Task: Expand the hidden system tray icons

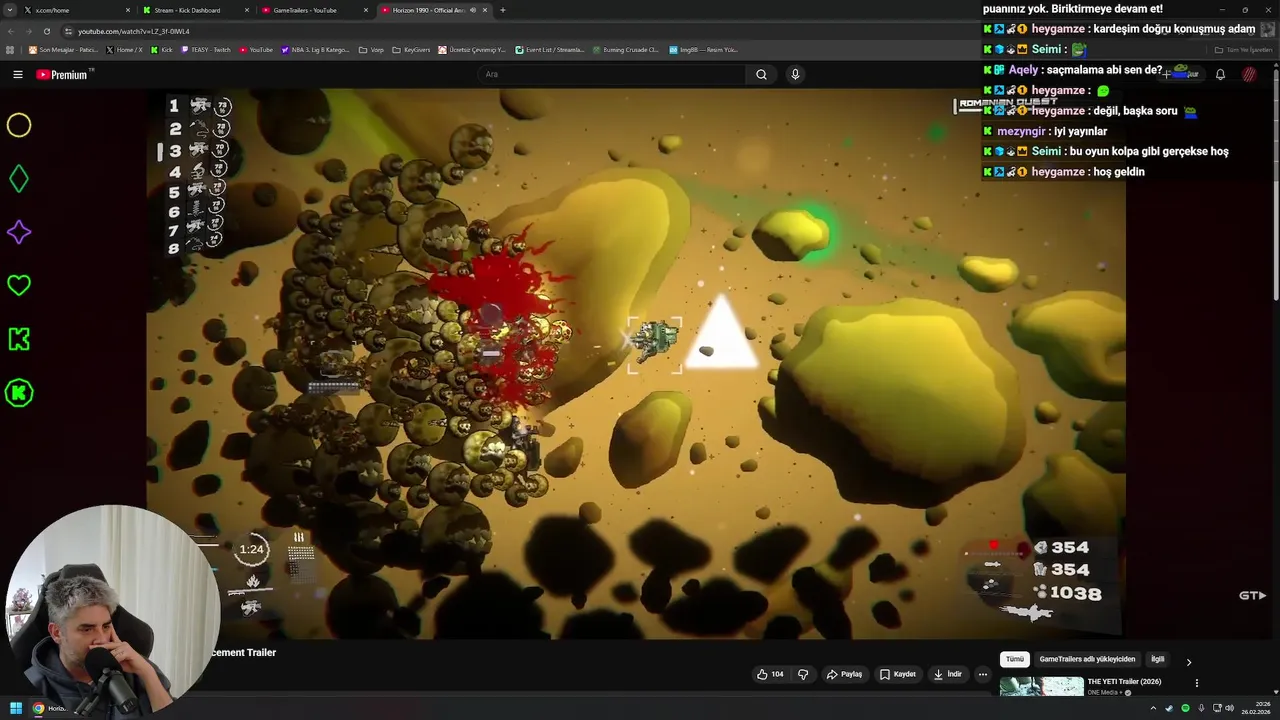Action: click(x=1153, y=708)
